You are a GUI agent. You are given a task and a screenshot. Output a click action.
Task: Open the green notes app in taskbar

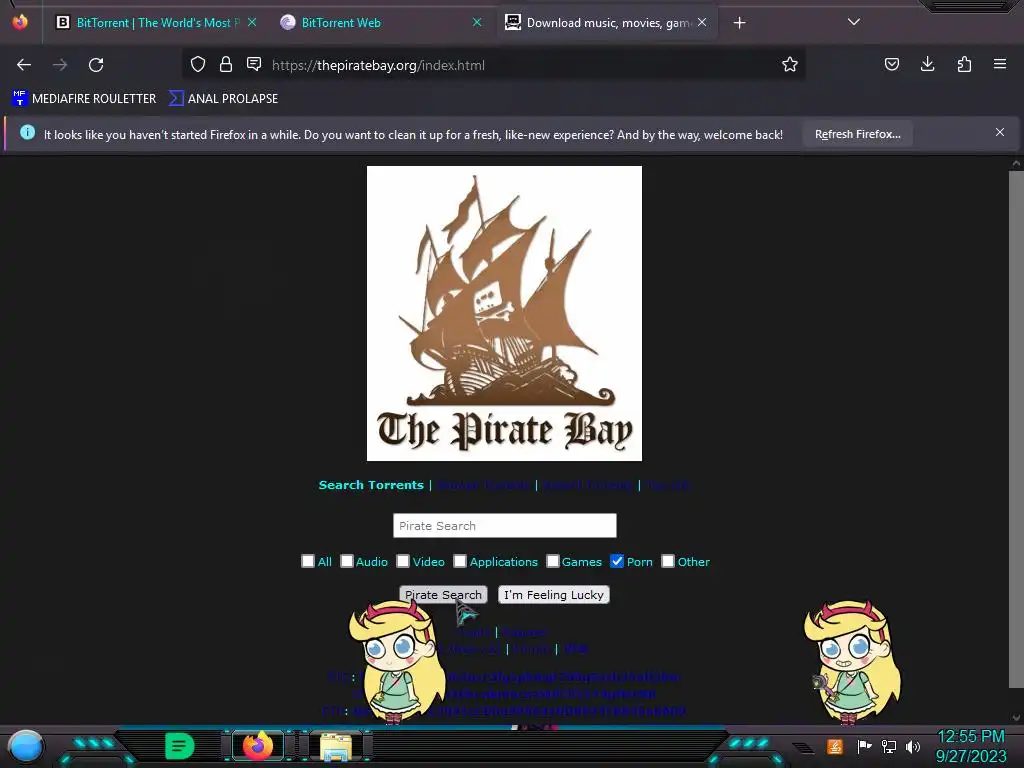[x=180, y=746]
